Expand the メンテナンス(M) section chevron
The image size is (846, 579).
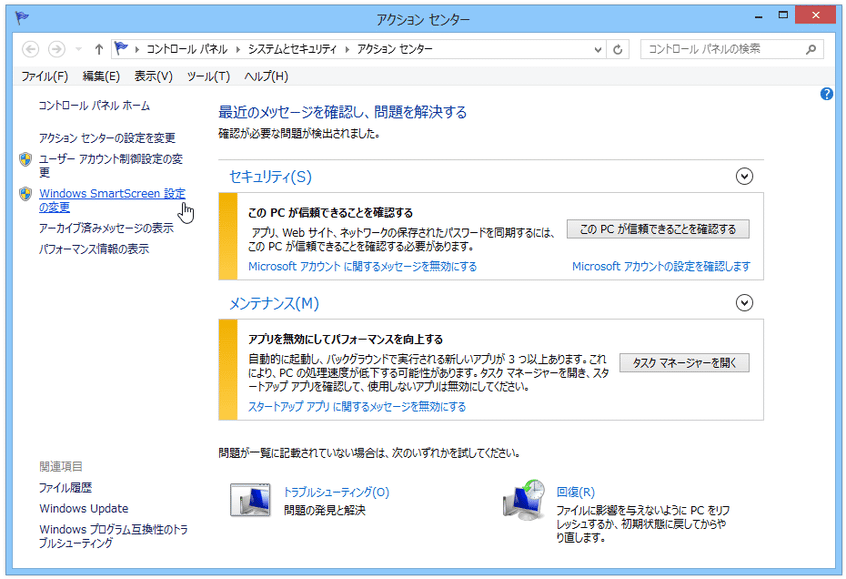pyautogui.click(x=744, y=303)
